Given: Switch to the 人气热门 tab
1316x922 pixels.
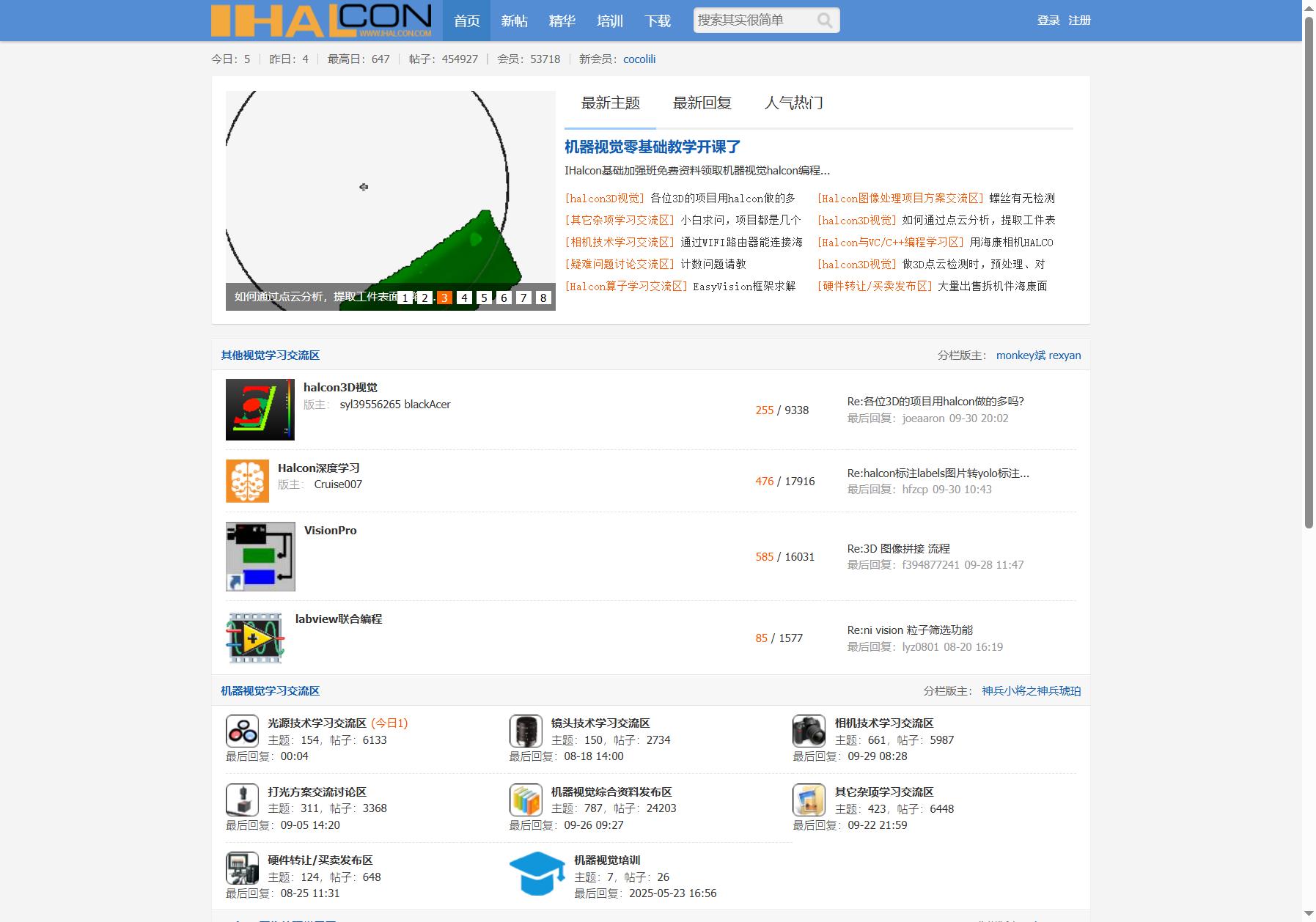Looking at the screenshot, I should (x=793, y=103).
